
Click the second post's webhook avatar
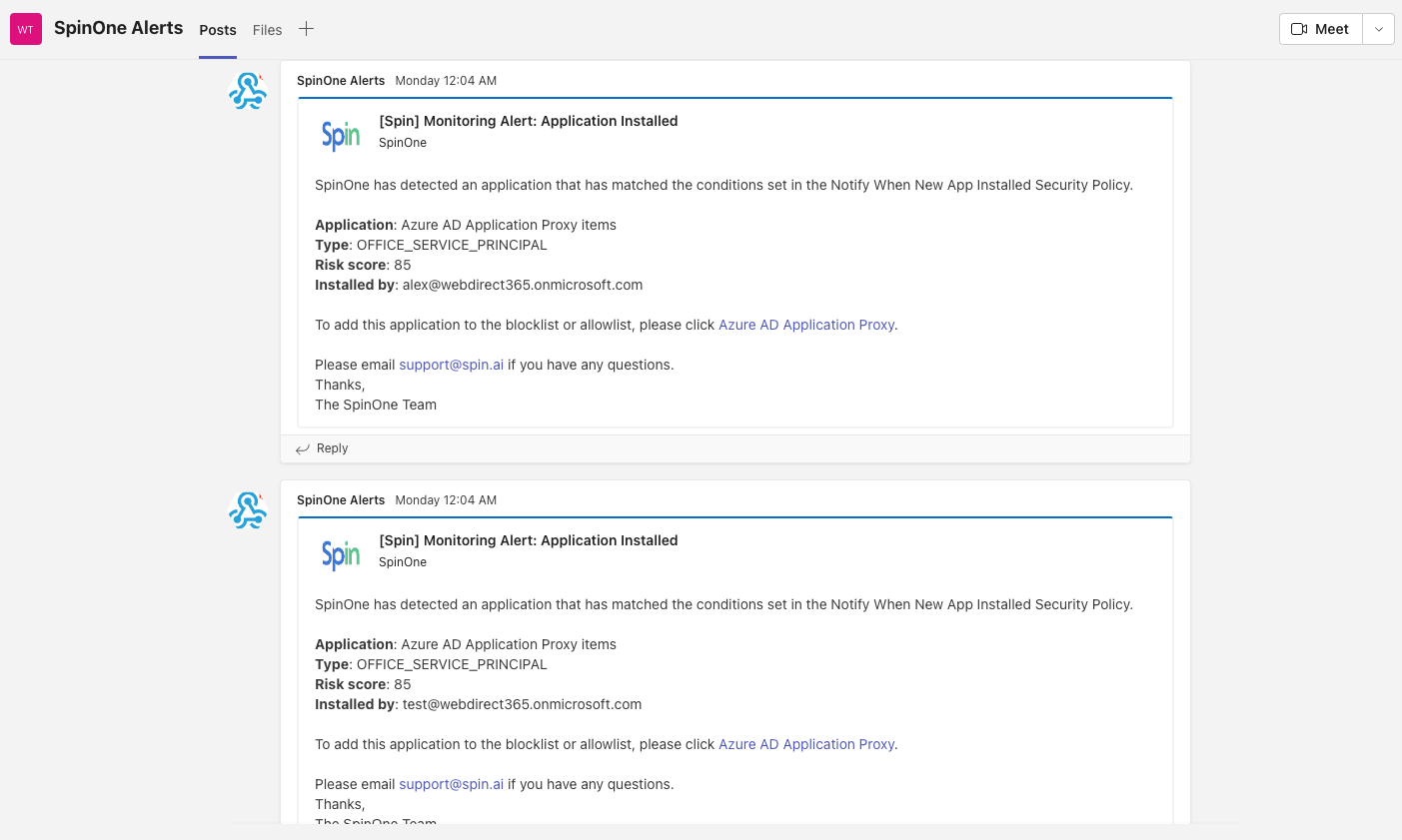(x=247, y=510)
